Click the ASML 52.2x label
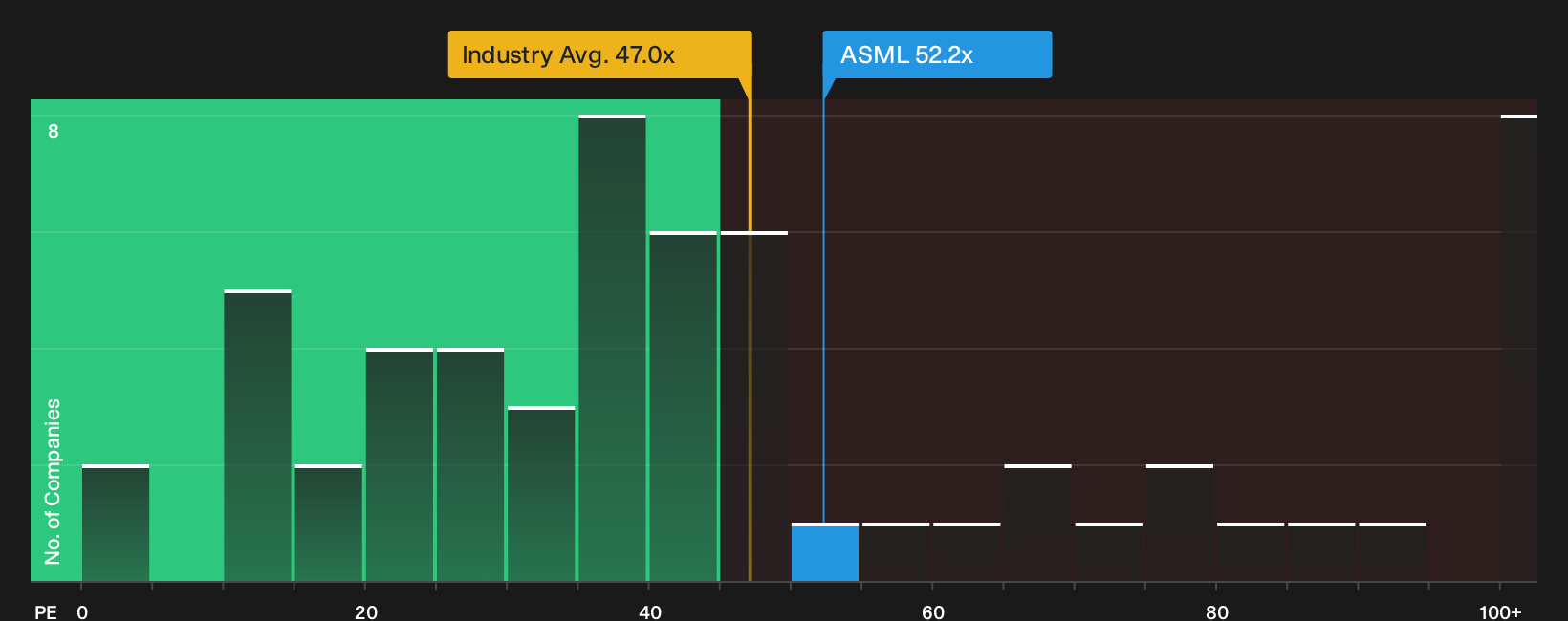This screenshot has width=1568, height=621. (x=937, y=54)
